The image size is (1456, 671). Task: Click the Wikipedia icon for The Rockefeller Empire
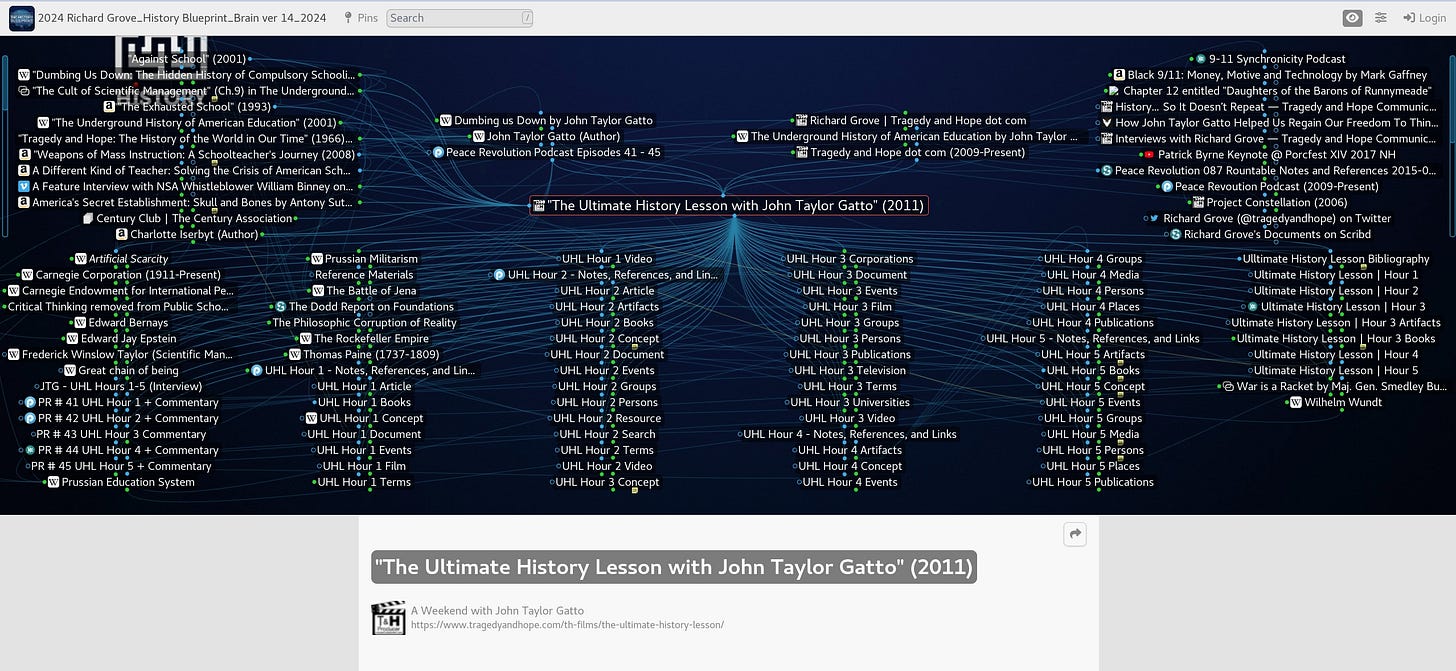tap(306, 338)
